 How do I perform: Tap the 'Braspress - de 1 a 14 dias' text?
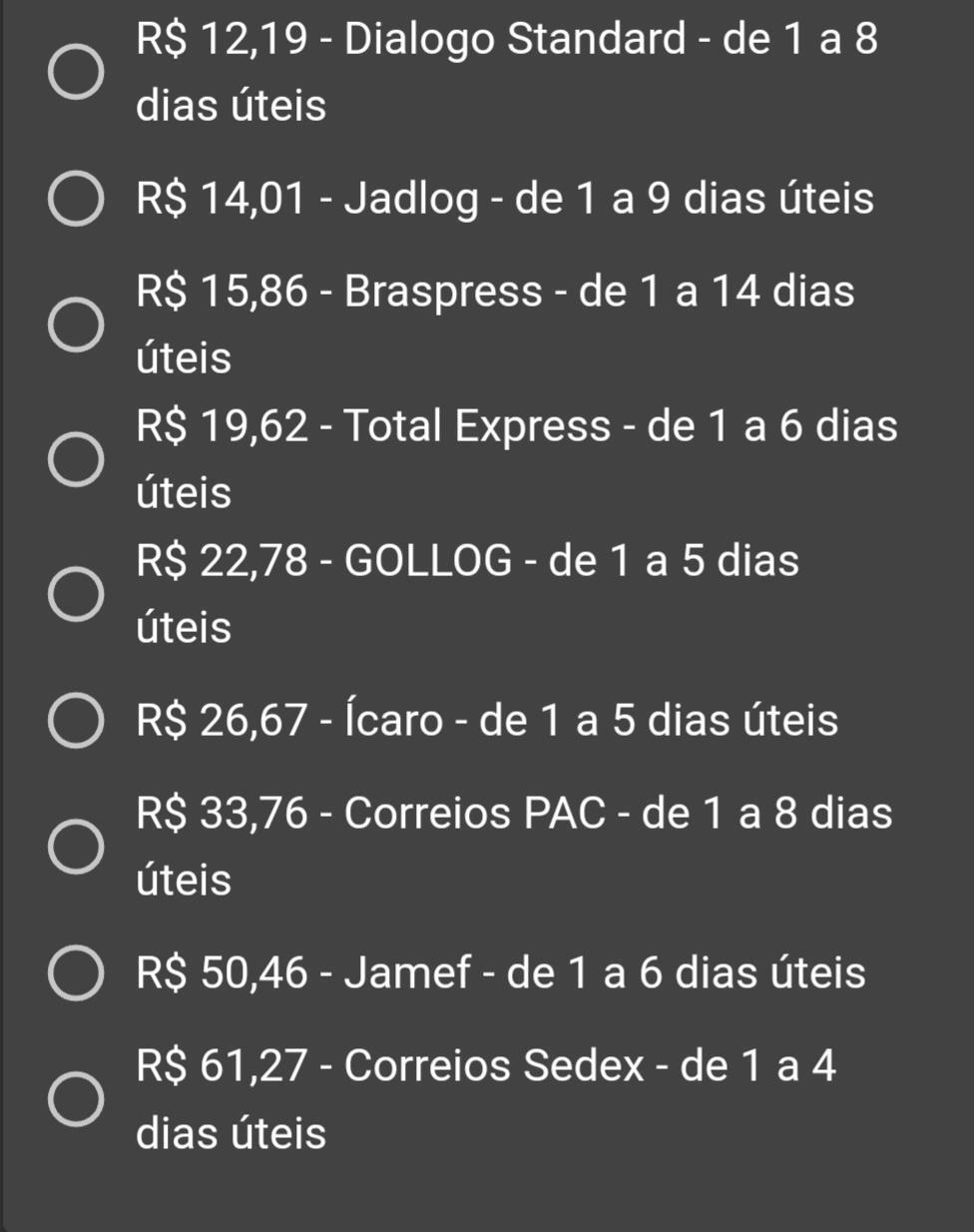(599, 292)
